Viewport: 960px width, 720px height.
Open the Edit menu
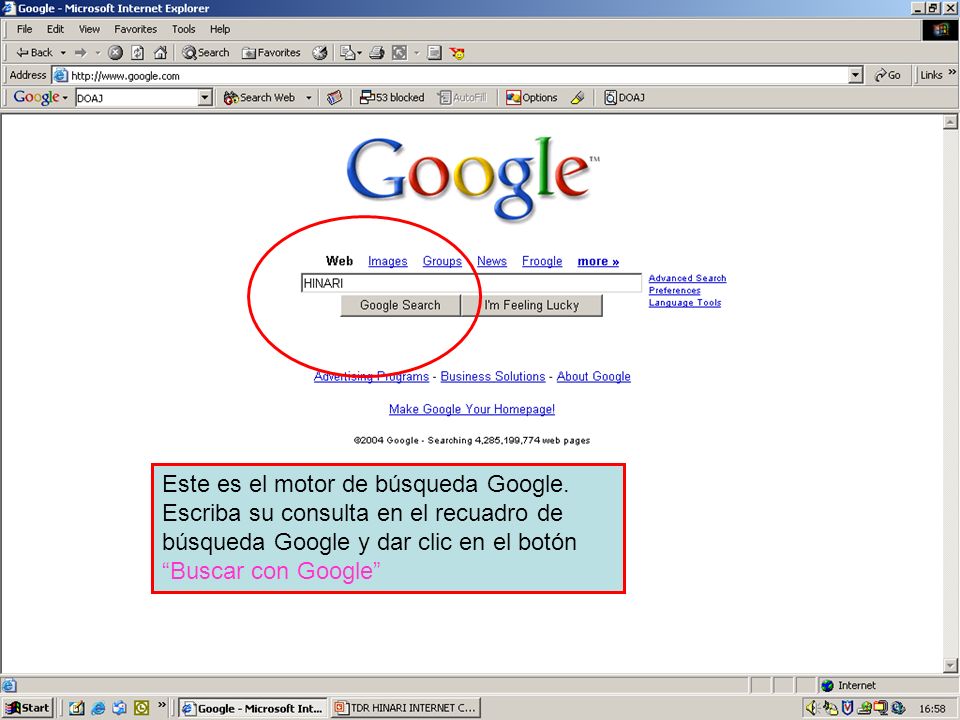(55, 29)
